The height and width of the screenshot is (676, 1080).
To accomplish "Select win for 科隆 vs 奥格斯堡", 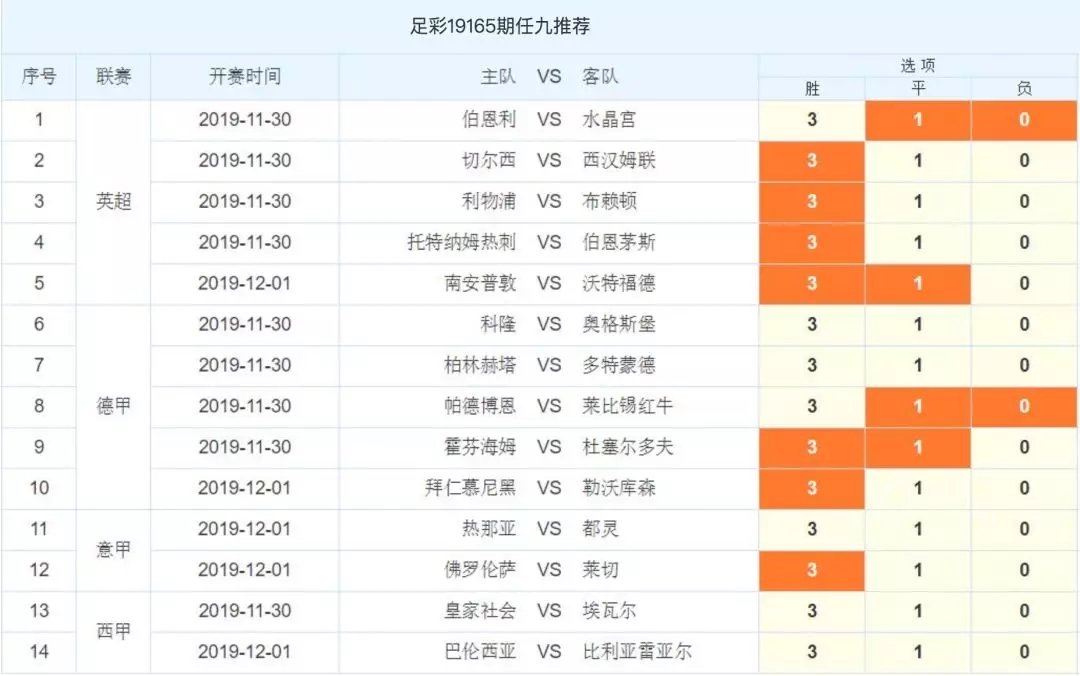I will 812,325.
